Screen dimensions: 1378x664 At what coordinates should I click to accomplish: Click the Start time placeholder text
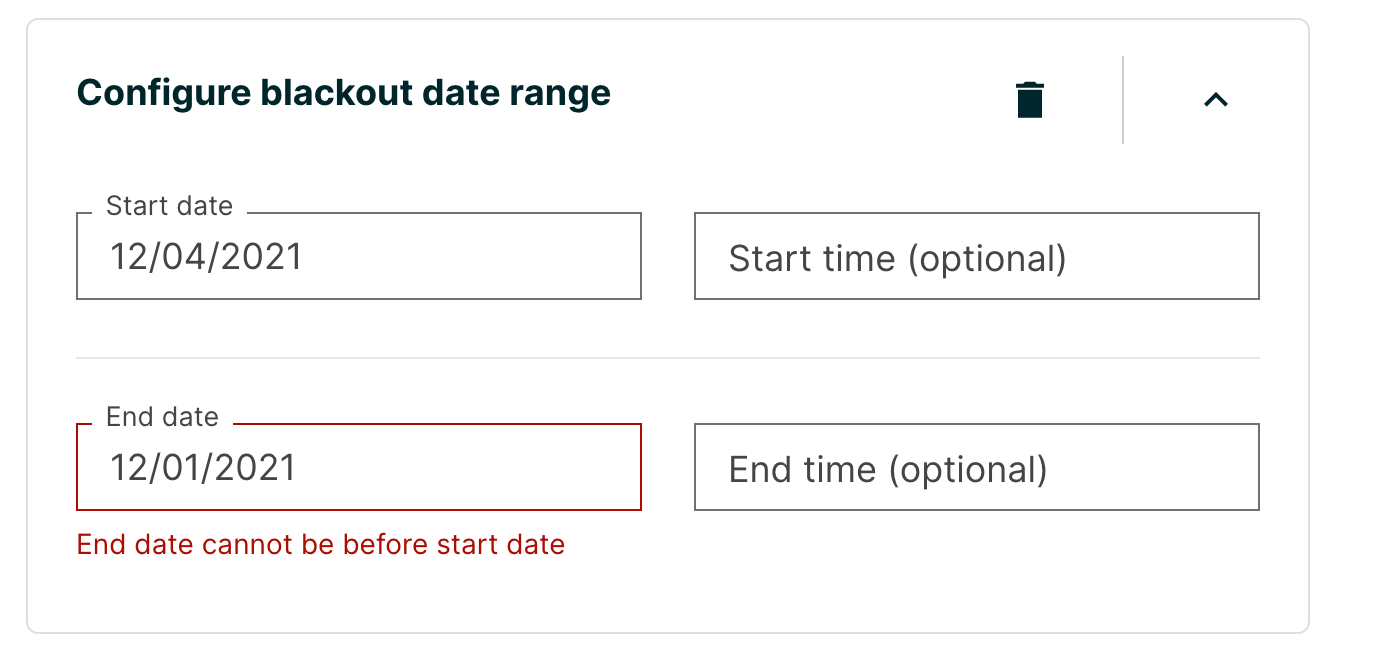point(897,259)
